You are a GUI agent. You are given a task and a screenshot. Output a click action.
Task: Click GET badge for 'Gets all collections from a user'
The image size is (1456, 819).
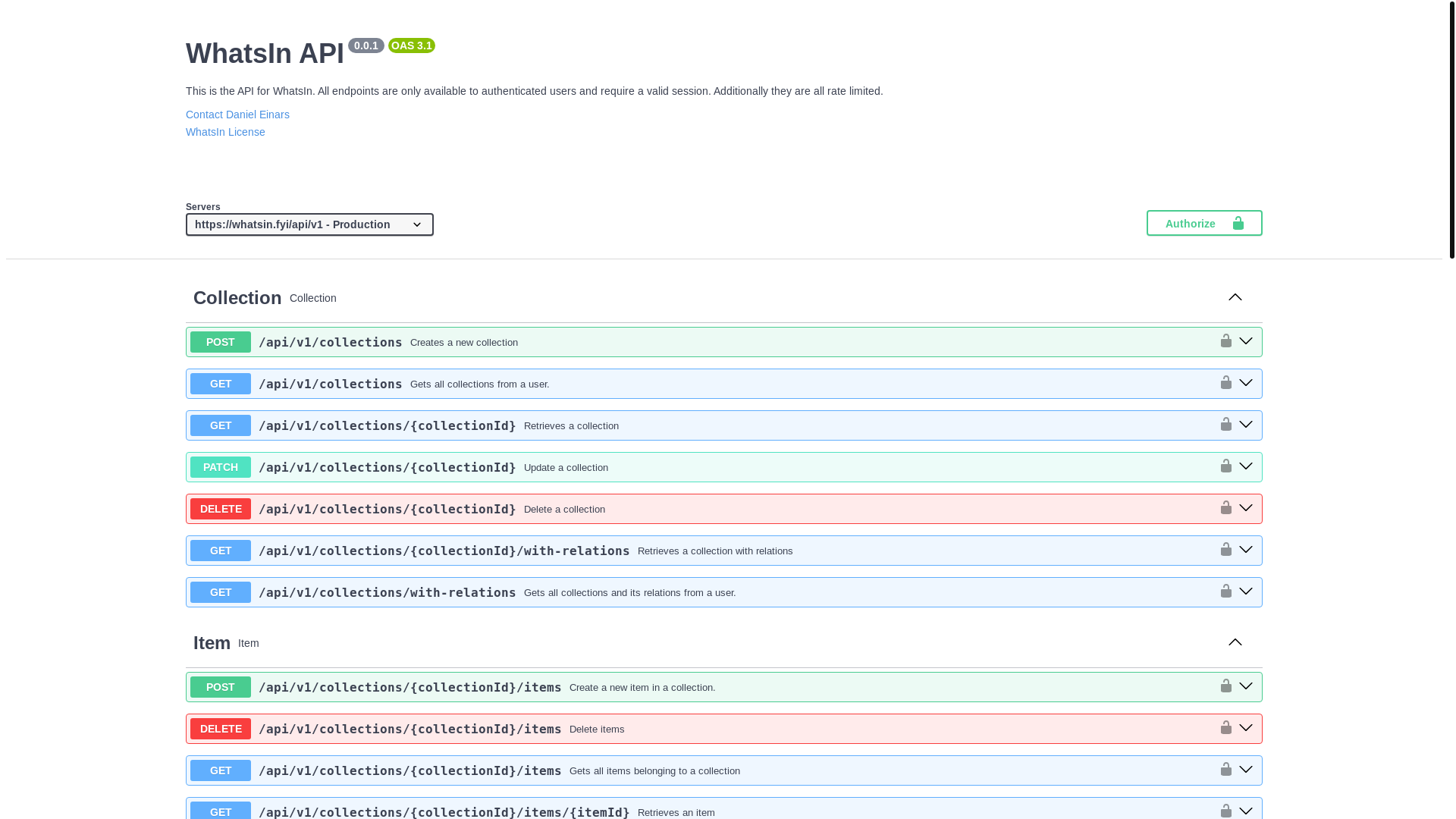click(x=221, y=384)
